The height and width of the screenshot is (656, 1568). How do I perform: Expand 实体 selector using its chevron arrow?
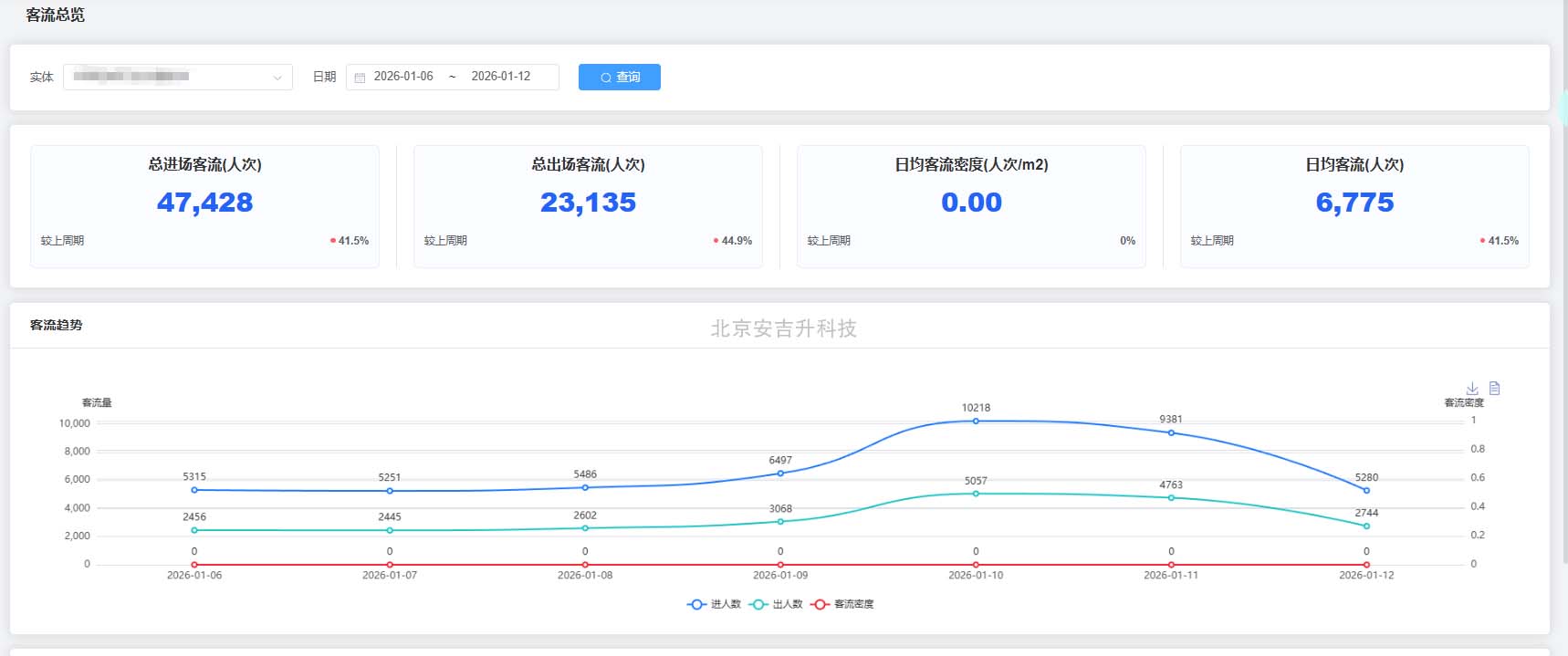pyautogui.click(x=277, y=78)
